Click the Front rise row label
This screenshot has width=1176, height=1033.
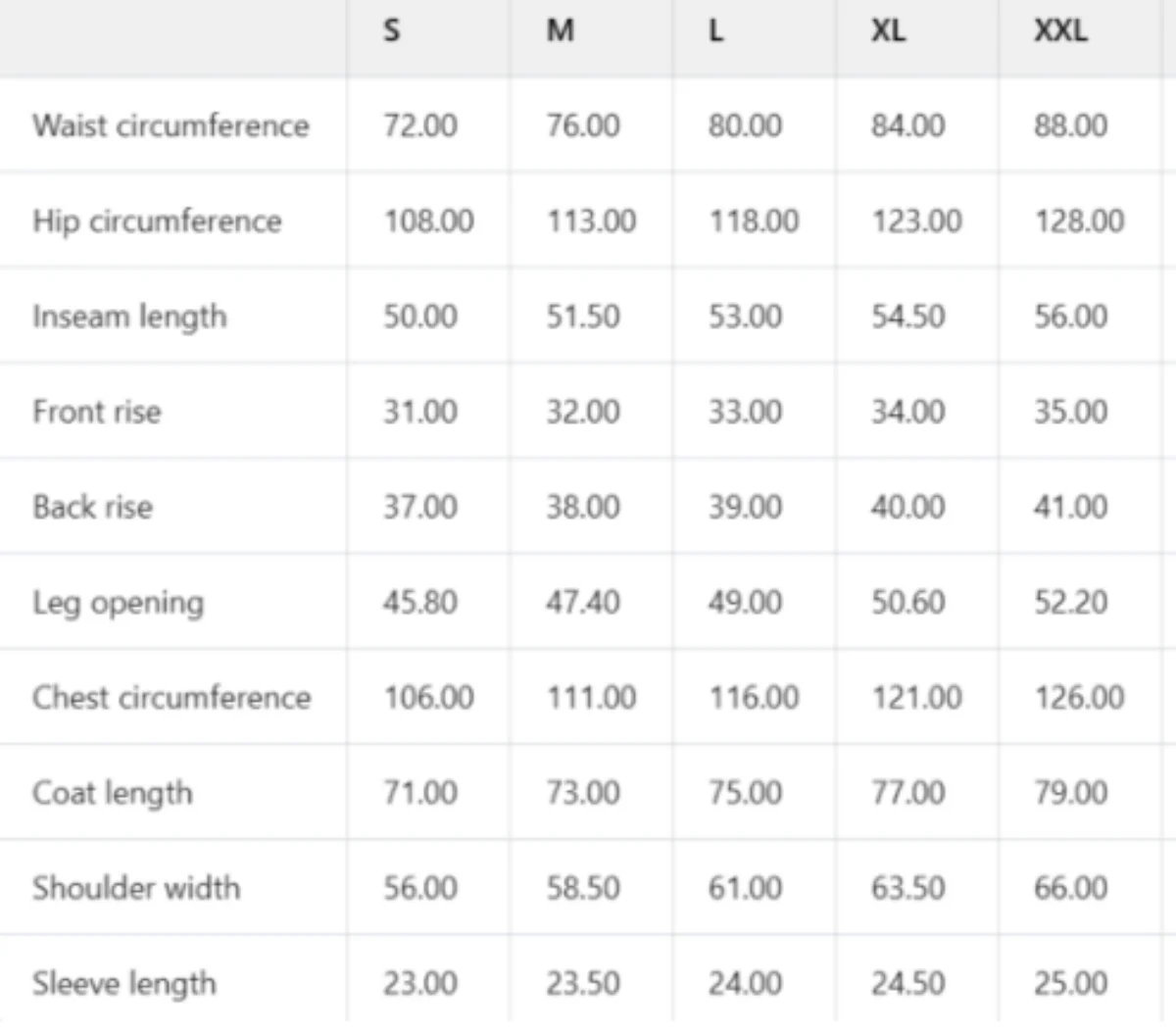click(96, 412)
